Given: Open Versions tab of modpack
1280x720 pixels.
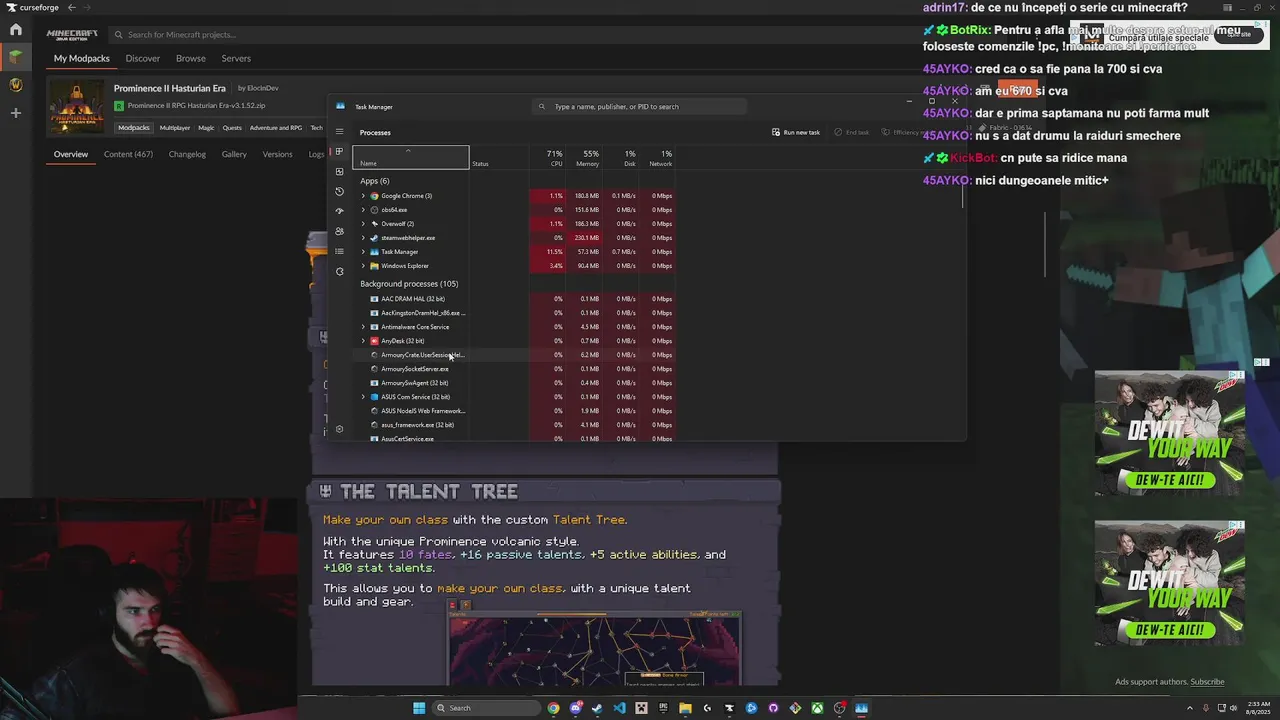Looking at the screenshot, I should click(x=277, y=154).
